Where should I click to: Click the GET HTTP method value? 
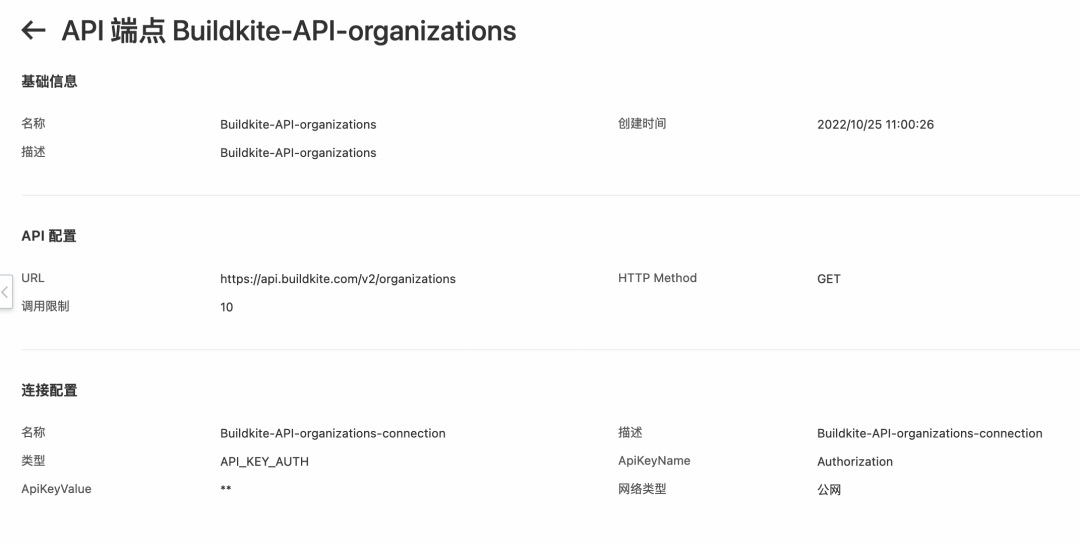pos(829,279)
